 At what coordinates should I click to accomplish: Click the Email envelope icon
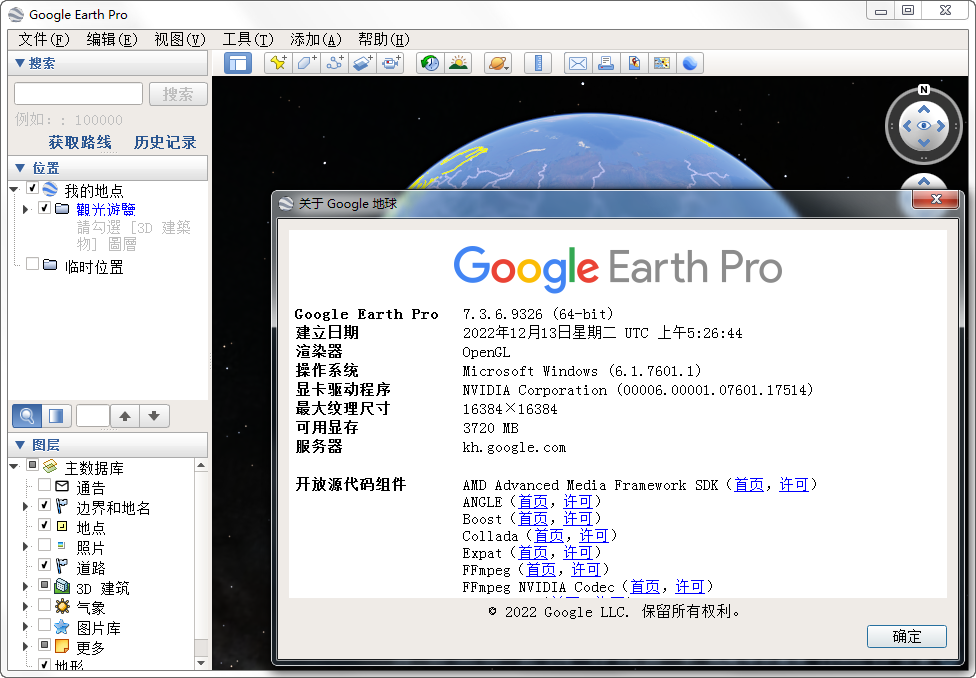pos(577,63)
